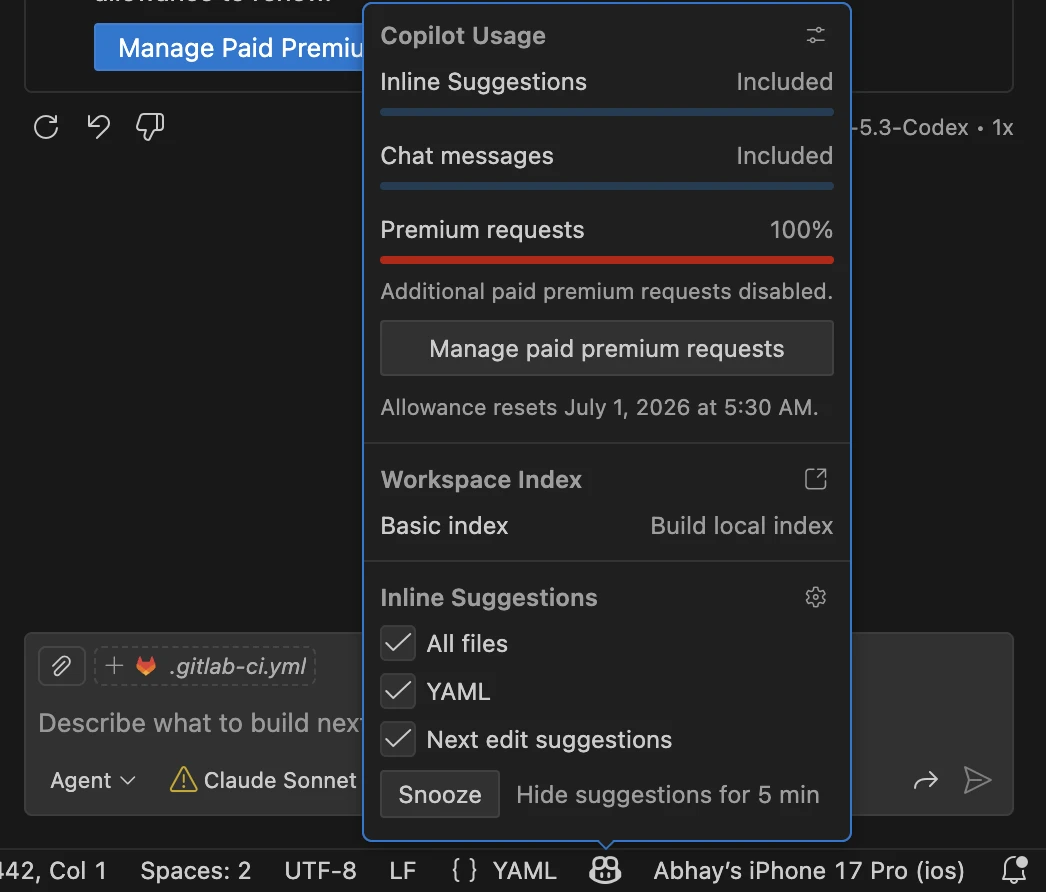Toggle the All files checkbox
Image resolution: width=1046 pixels, height=892 pixels.
[398, 643]
